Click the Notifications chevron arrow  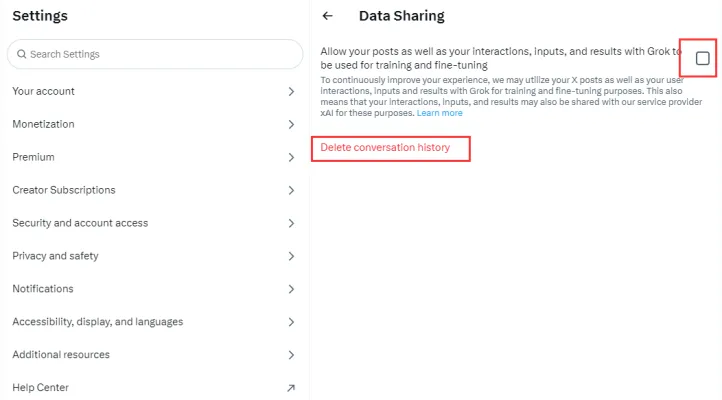pos(291,290)
